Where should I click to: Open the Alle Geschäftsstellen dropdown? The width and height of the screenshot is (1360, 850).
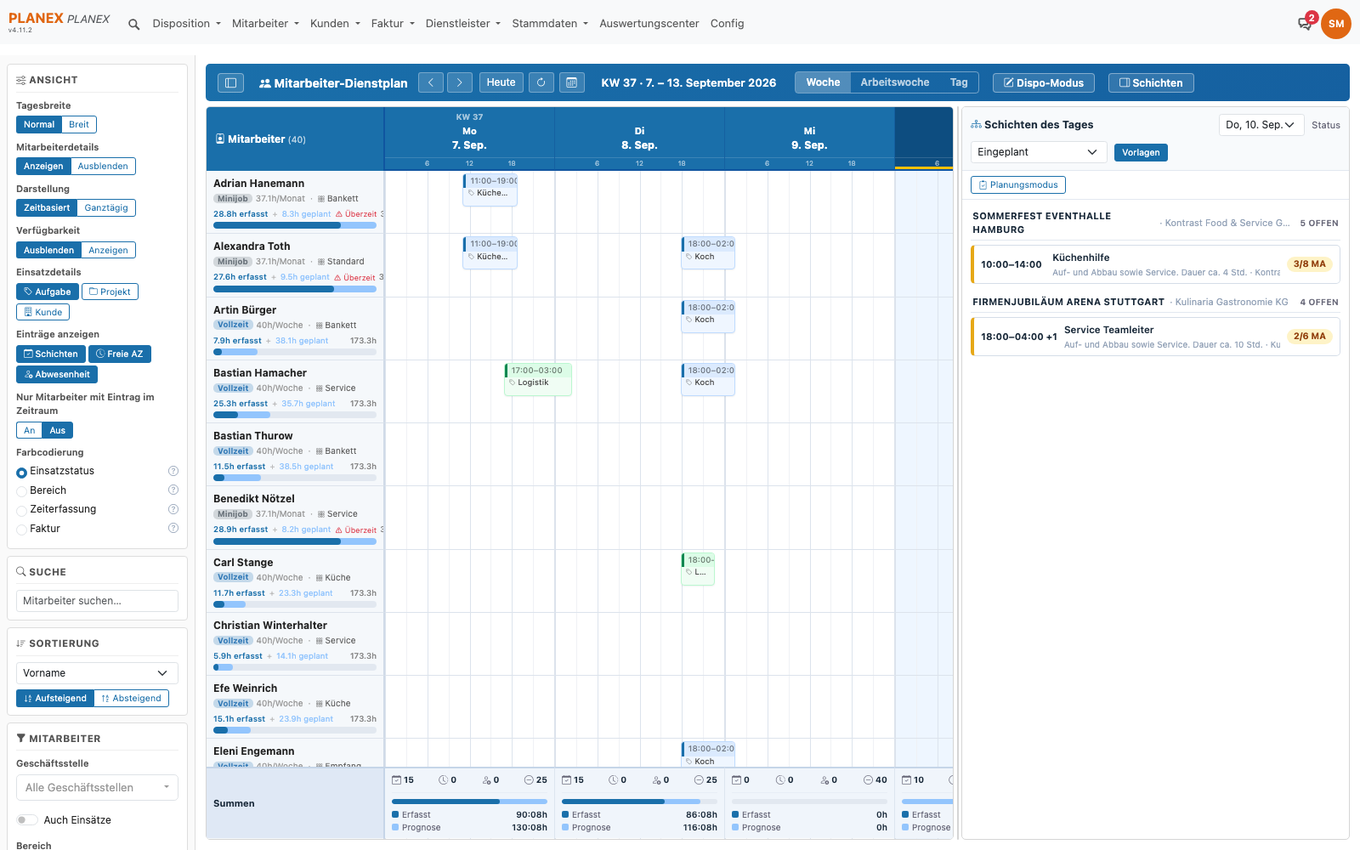[x=97, y=787]
